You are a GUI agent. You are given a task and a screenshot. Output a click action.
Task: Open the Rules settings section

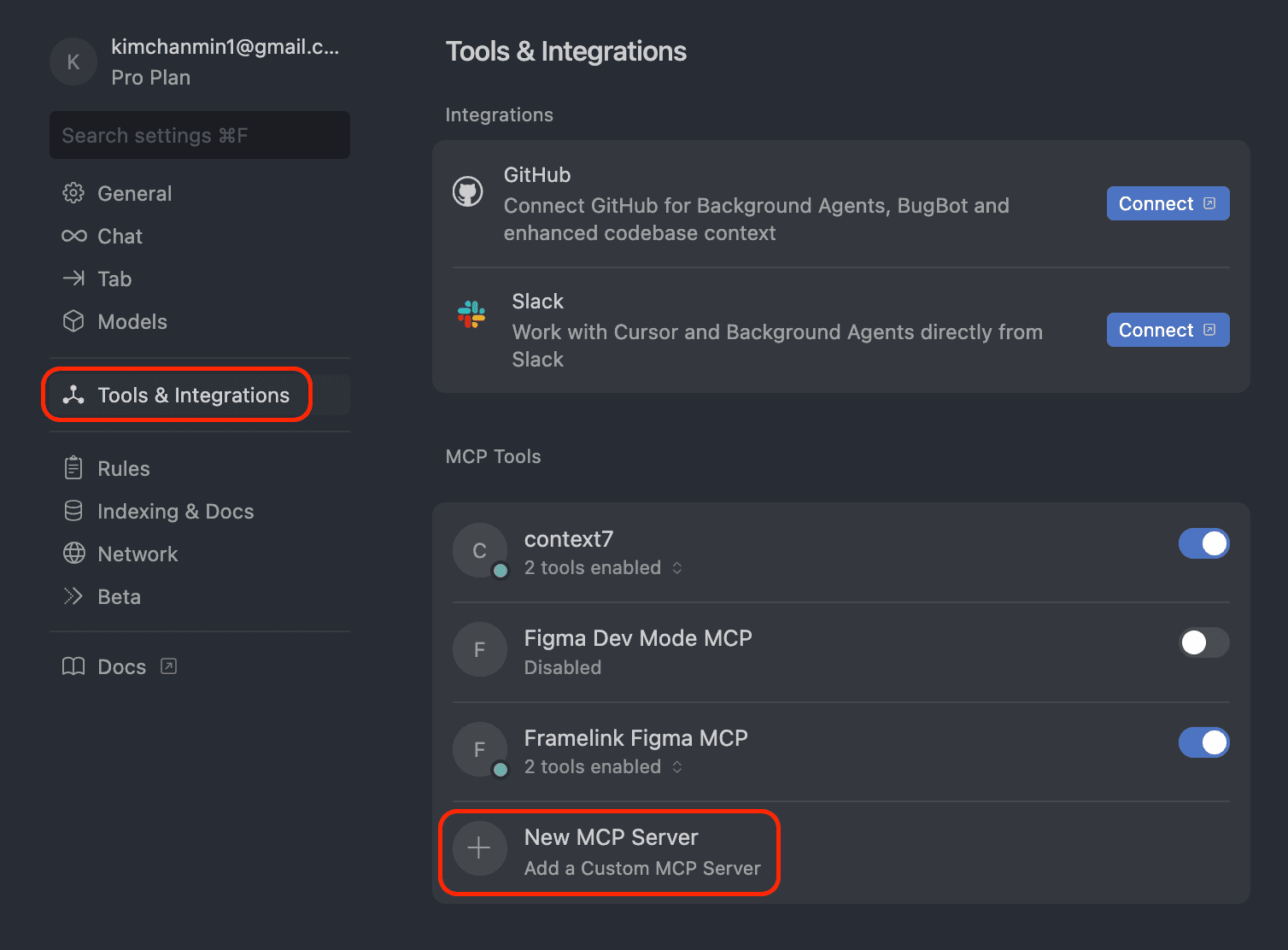(200, 468)
